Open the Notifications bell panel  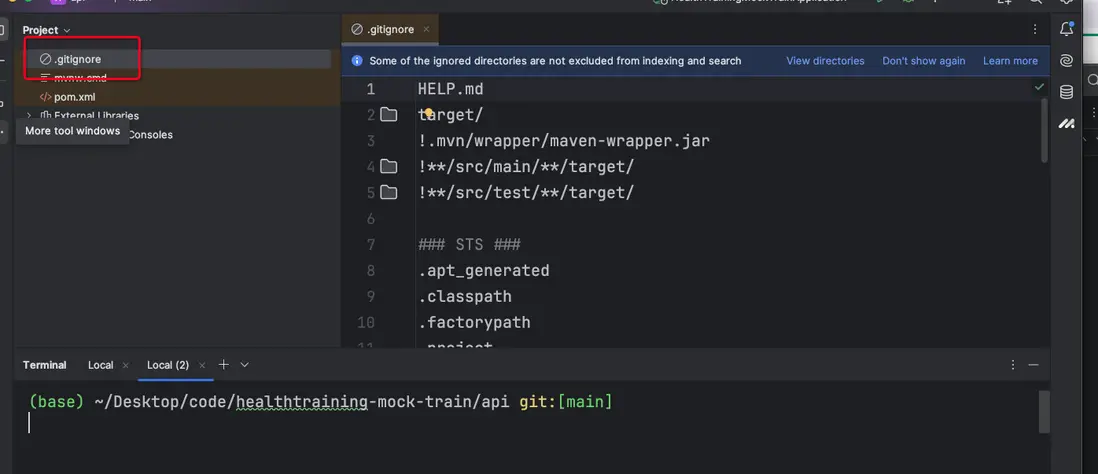[1067, 30]
